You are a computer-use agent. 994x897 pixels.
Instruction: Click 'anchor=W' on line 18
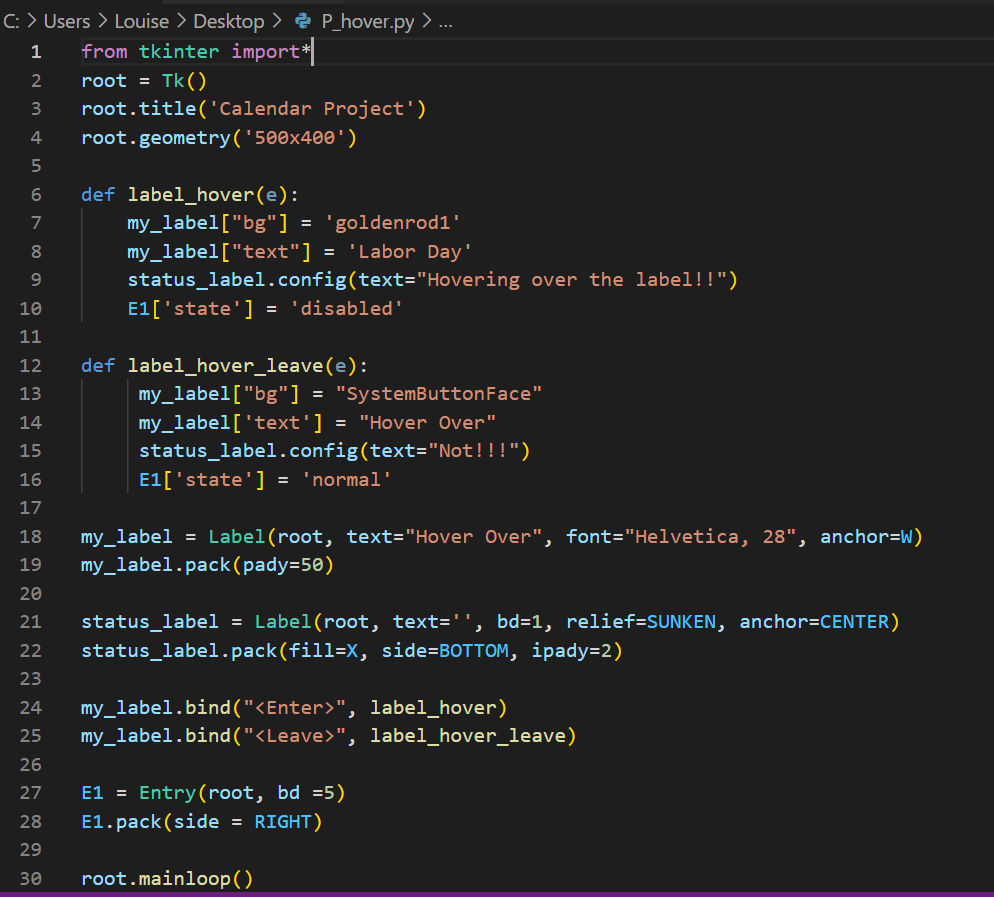tap(866, 537)
